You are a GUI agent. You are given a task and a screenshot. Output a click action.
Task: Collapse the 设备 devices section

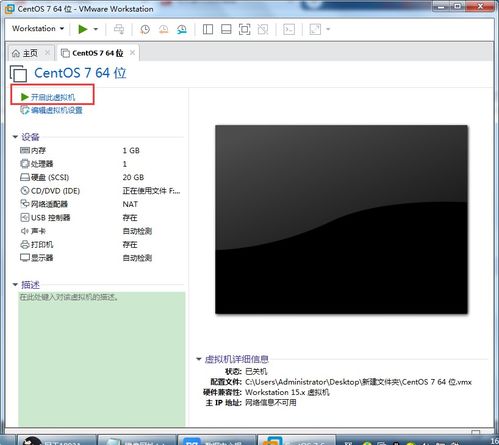click(15, 137)
